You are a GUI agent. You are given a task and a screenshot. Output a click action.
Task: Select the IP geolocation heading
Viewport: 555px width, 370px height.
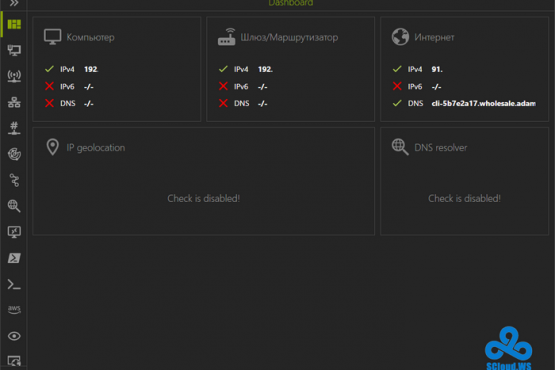coord(96,148)
